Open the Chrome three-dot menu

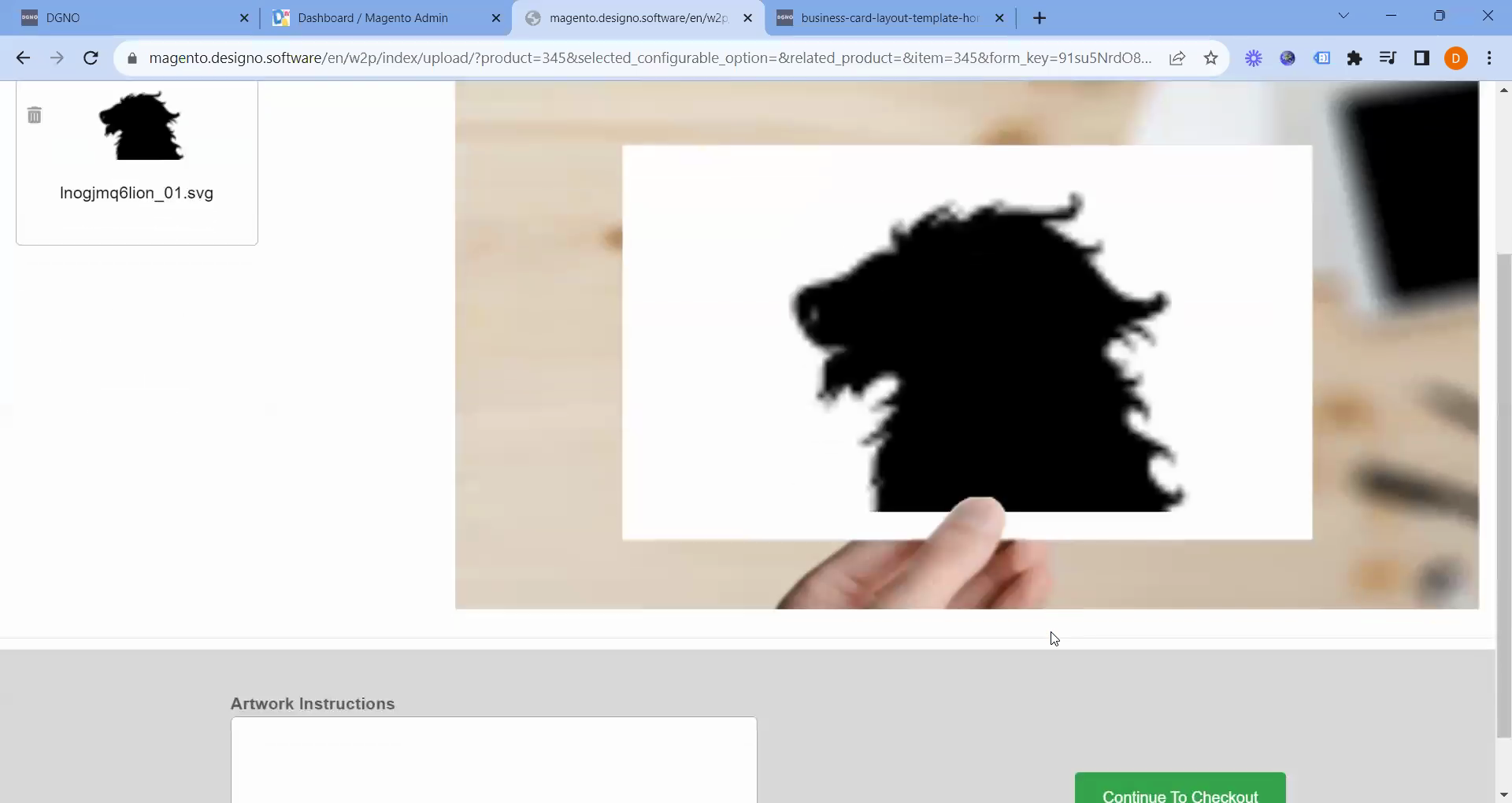coord(1489,58)
